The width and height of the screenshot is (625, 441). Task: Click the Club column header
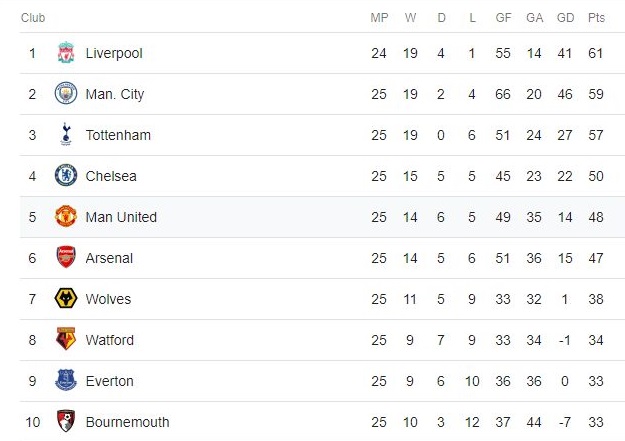tap(33, 18)
